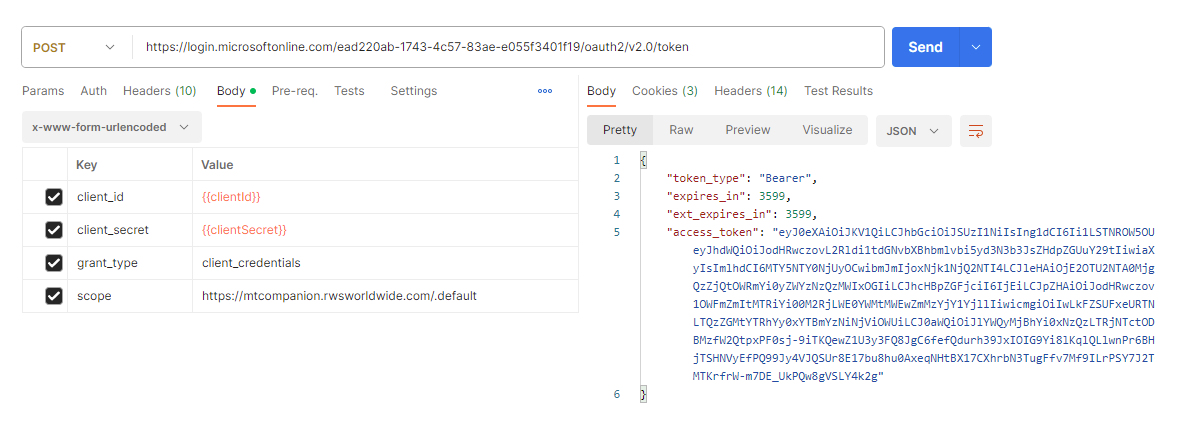Toggle the wrap lines icon
Screen dimensions: 1181x434
click(975, 131)
